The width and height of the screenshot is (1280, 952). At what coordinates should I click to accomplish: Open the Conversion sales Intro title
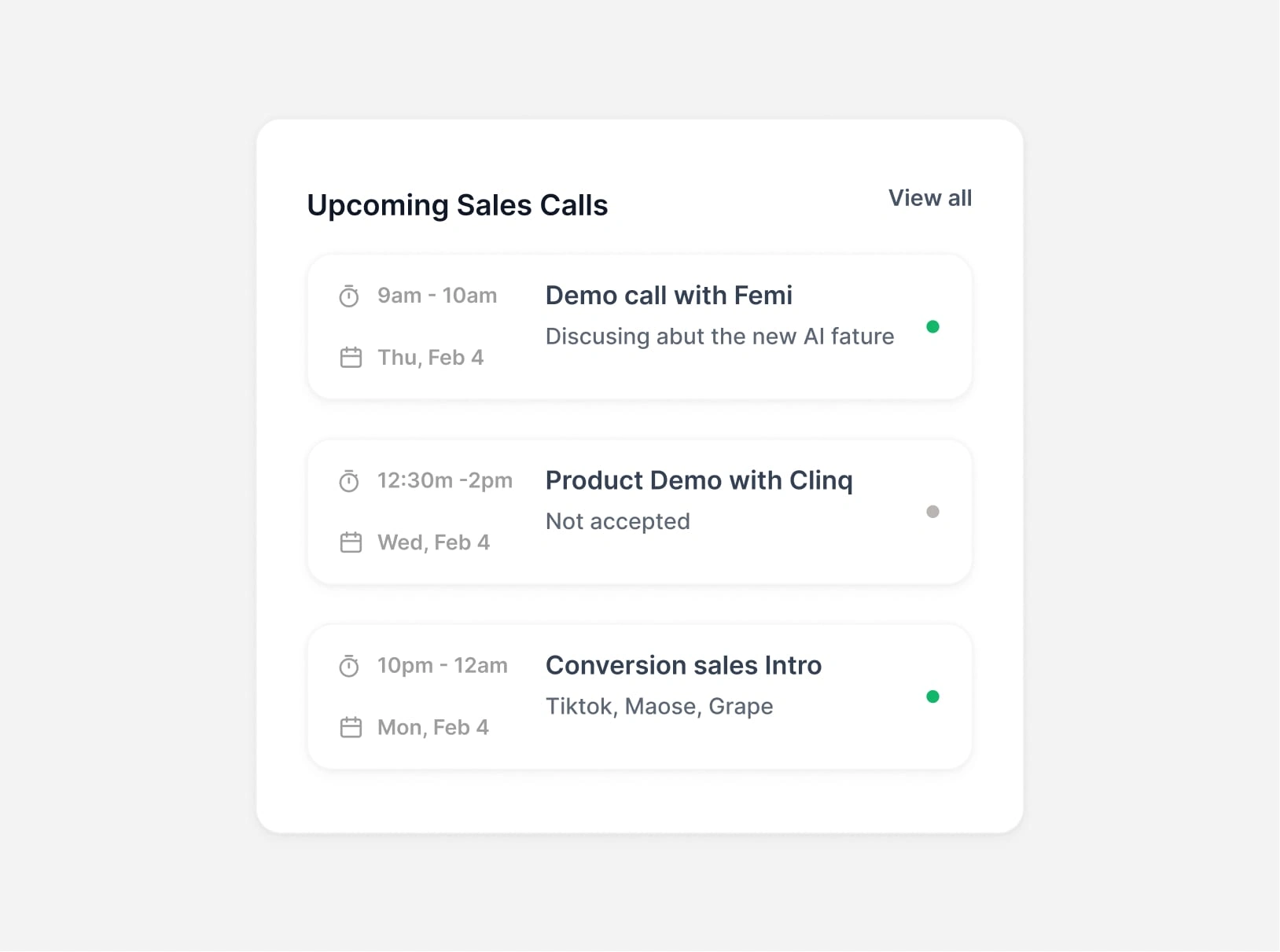(x=683, y=666)
